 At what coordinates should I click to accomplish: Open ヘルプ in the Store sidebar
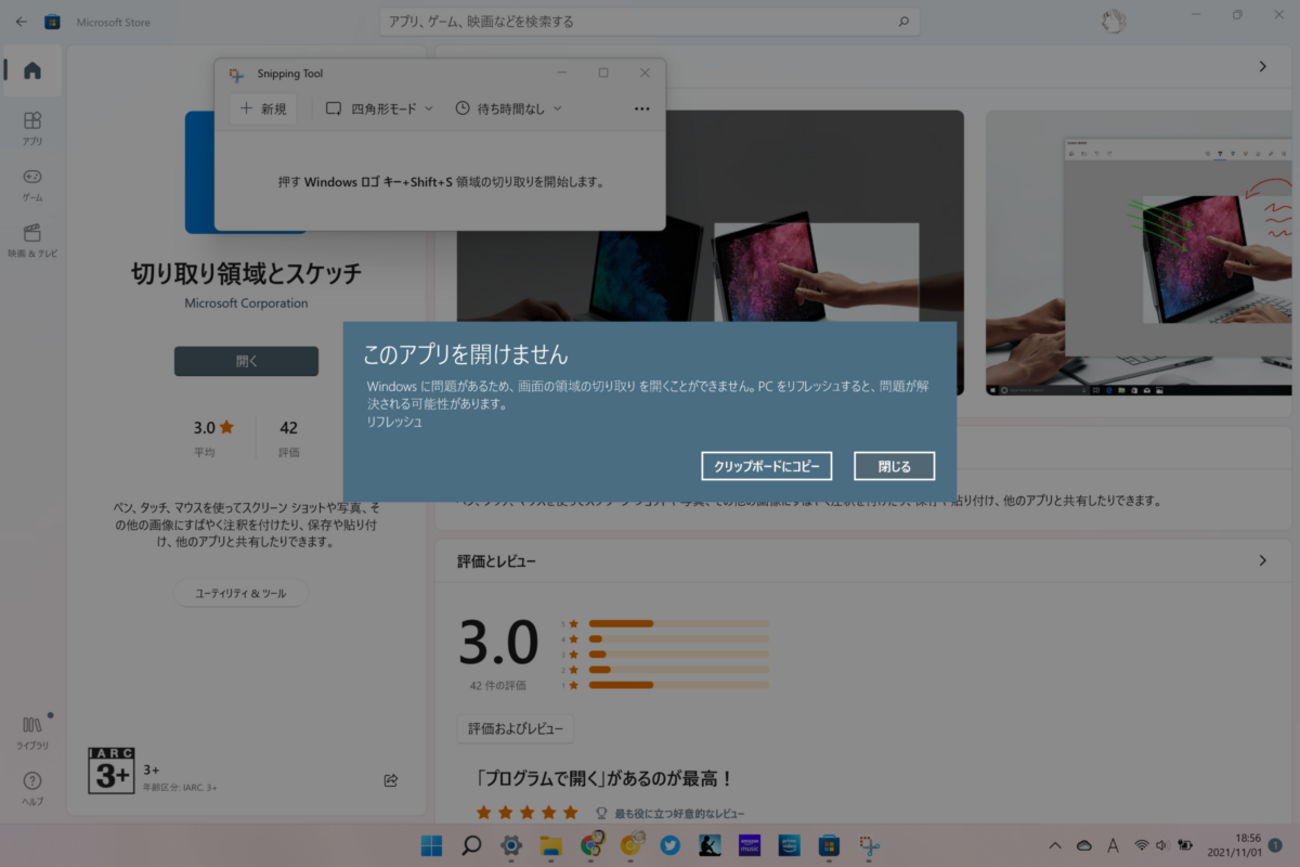point(32,788)
